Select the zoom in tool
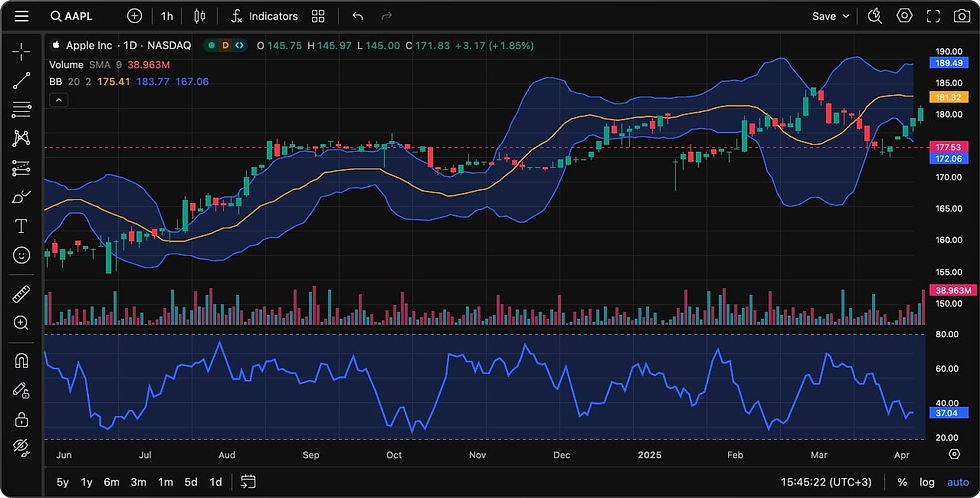980x498 pixels. 21,322
